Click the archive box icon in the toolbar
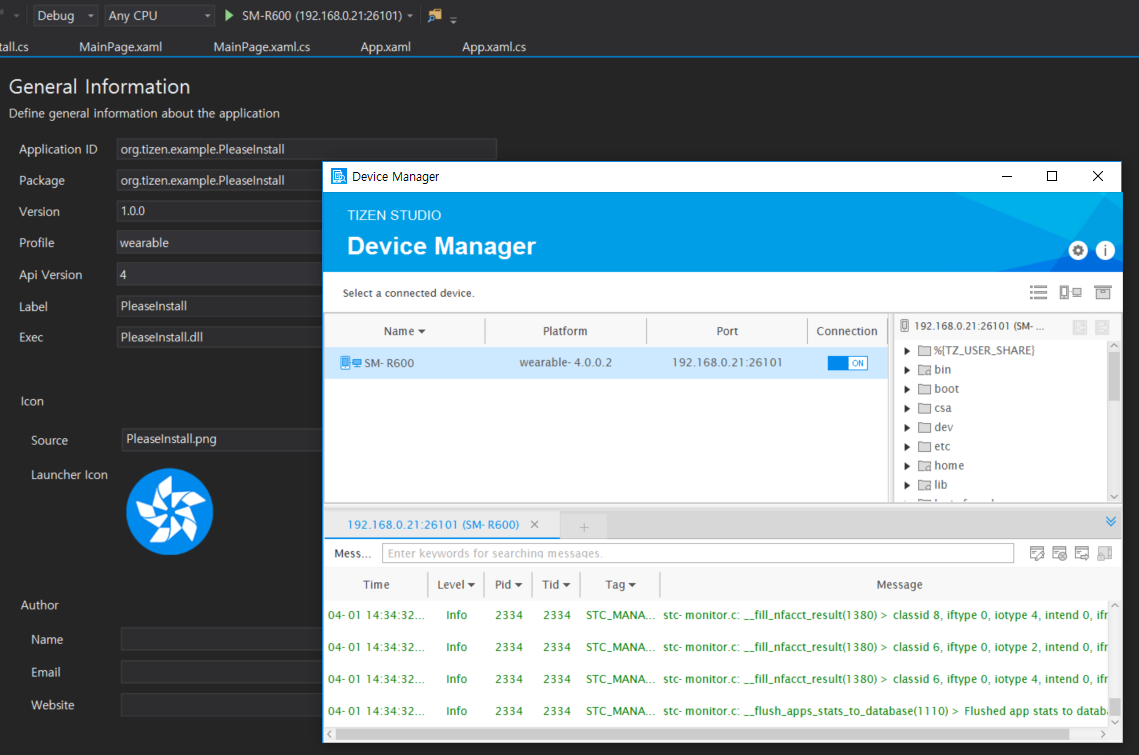The height and width of the screenshot is (755, 1139). click(x=1102, y=292)
